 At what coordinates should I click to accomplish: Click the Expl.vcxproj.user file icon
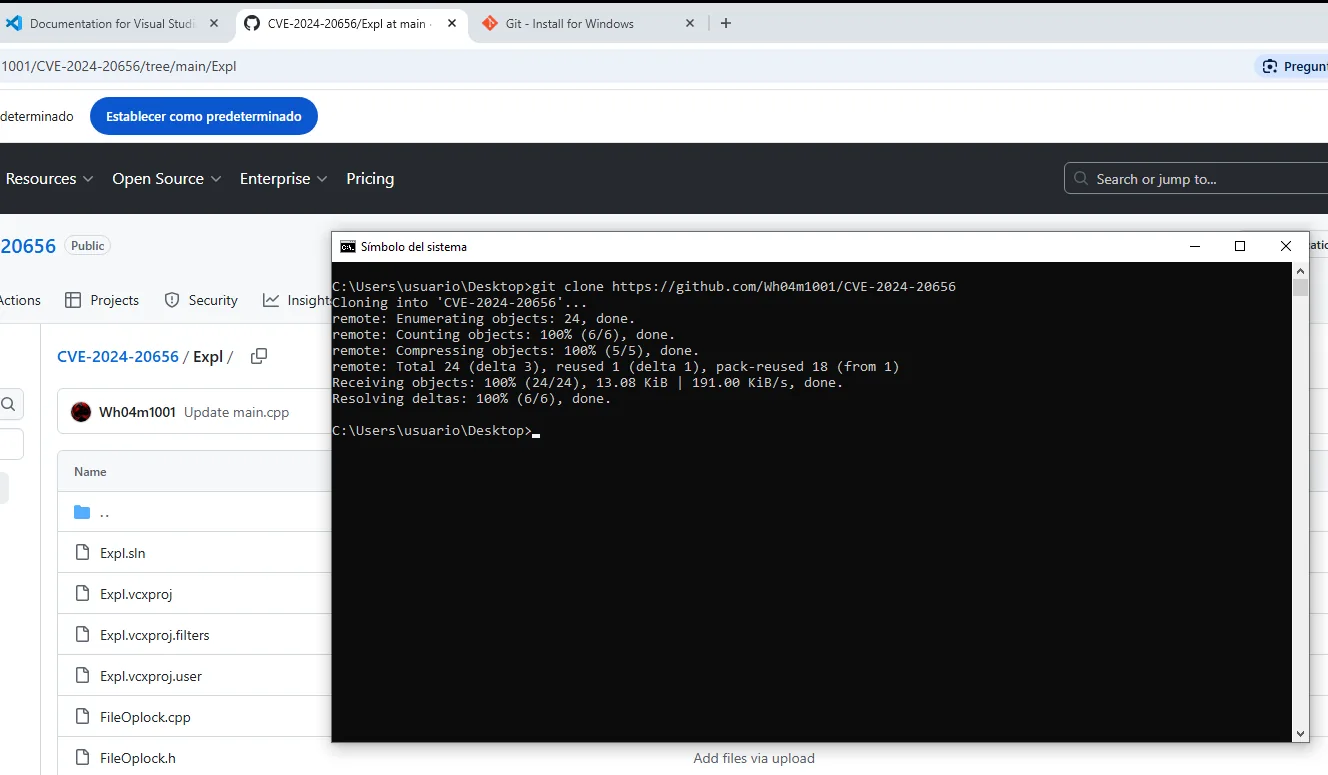coord(82,676)
